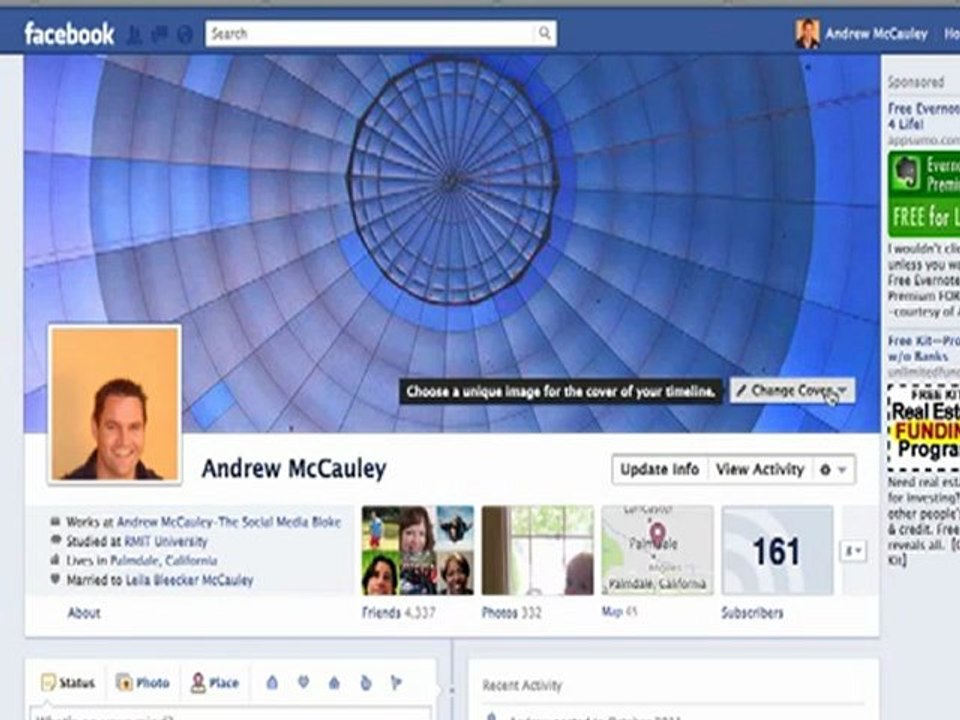This screenshot has height=720, width=960.
Task: Open Leila Bleecker McCauley link
Action: pos(190,580)
